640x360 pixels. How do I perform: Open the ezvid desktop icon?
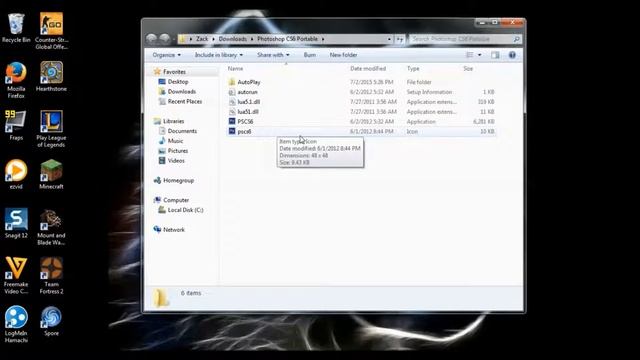click(16, 174)
